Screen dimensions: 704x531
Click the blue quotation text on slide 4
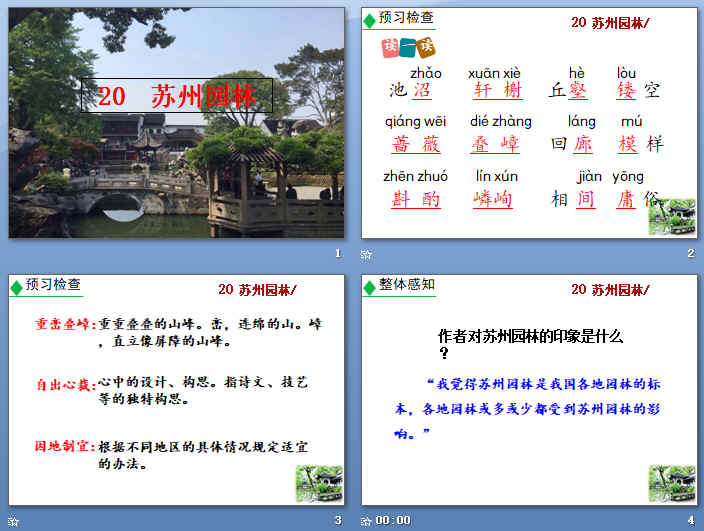pos(528,409)
